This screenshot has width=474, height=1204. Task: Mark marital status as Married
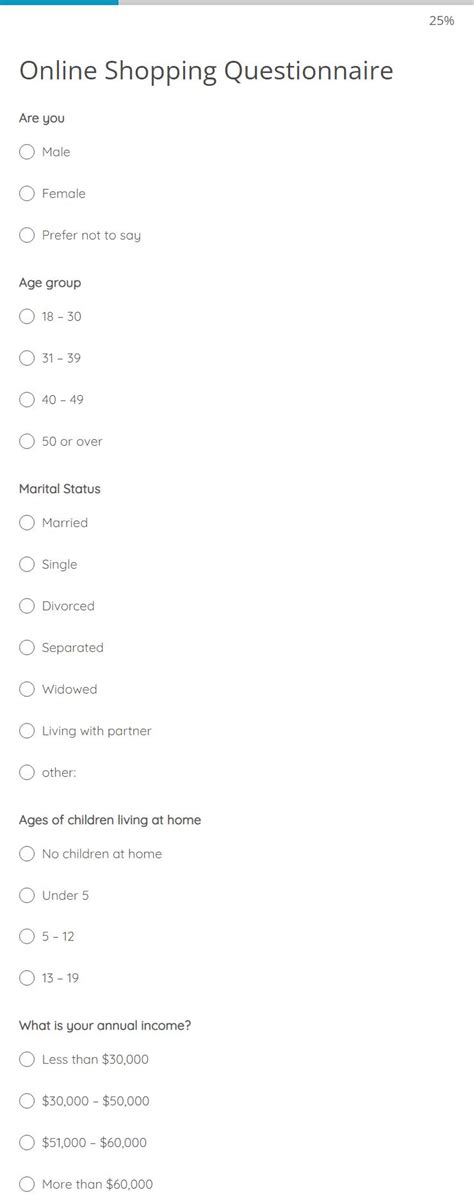[x=27, y=523]
